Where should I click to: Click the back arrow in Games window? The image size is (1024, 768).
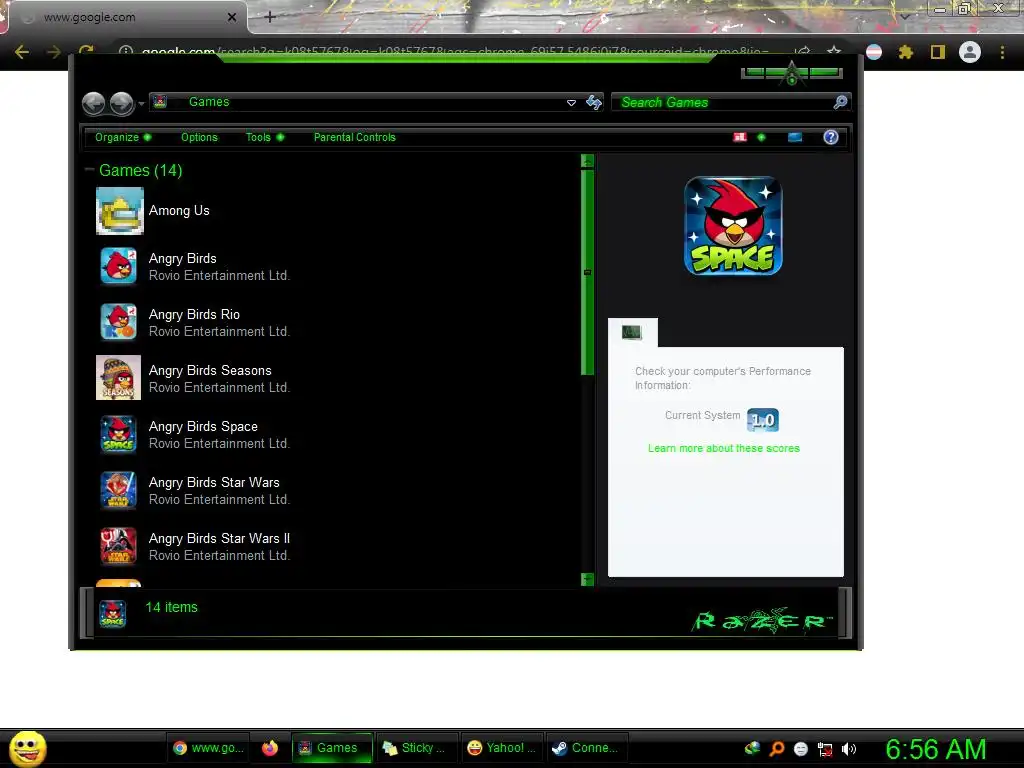pyautogui.click(x=93, y=103)
